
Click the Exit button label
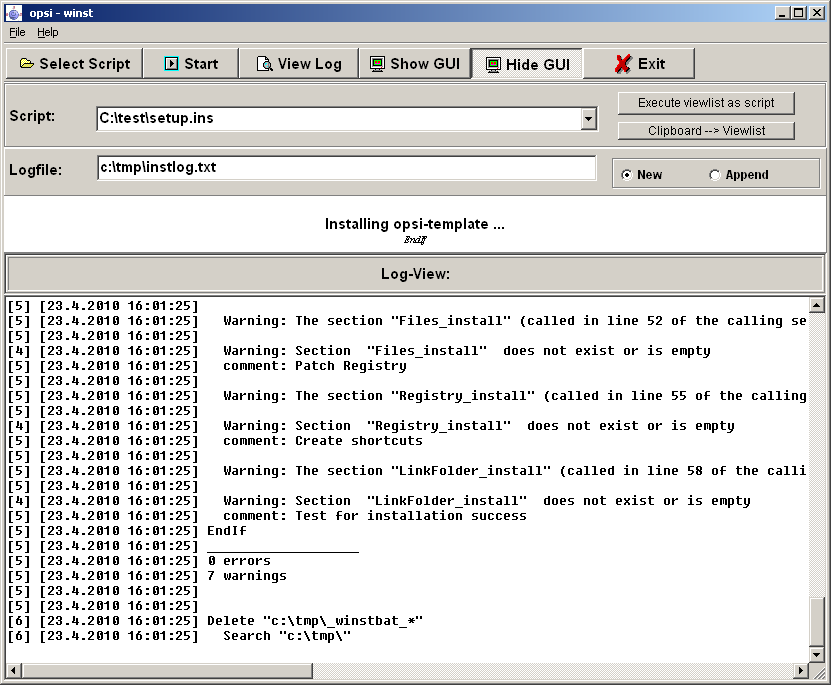pyautogui.click(x=651, y=64)
